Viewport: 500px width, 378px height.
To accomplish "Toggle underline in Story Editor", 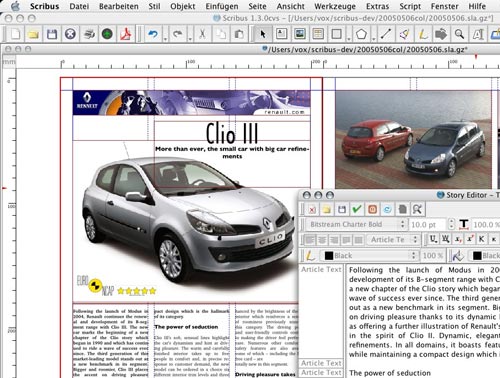I will (x=433, y=239).
